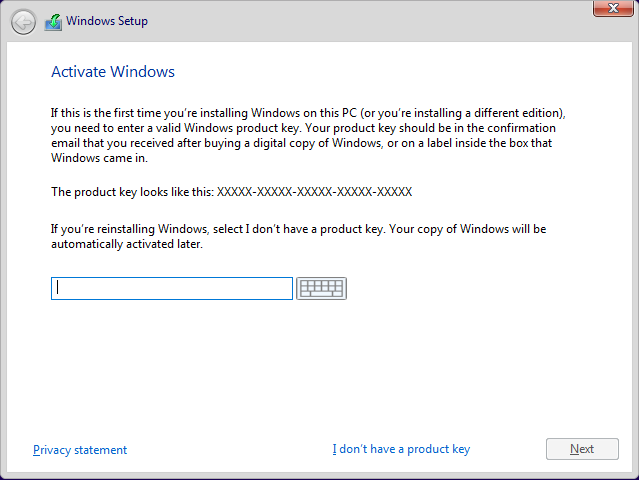Click the line starting 'If this is the first time'
This screenshot has width=639, height=480.
308,113
